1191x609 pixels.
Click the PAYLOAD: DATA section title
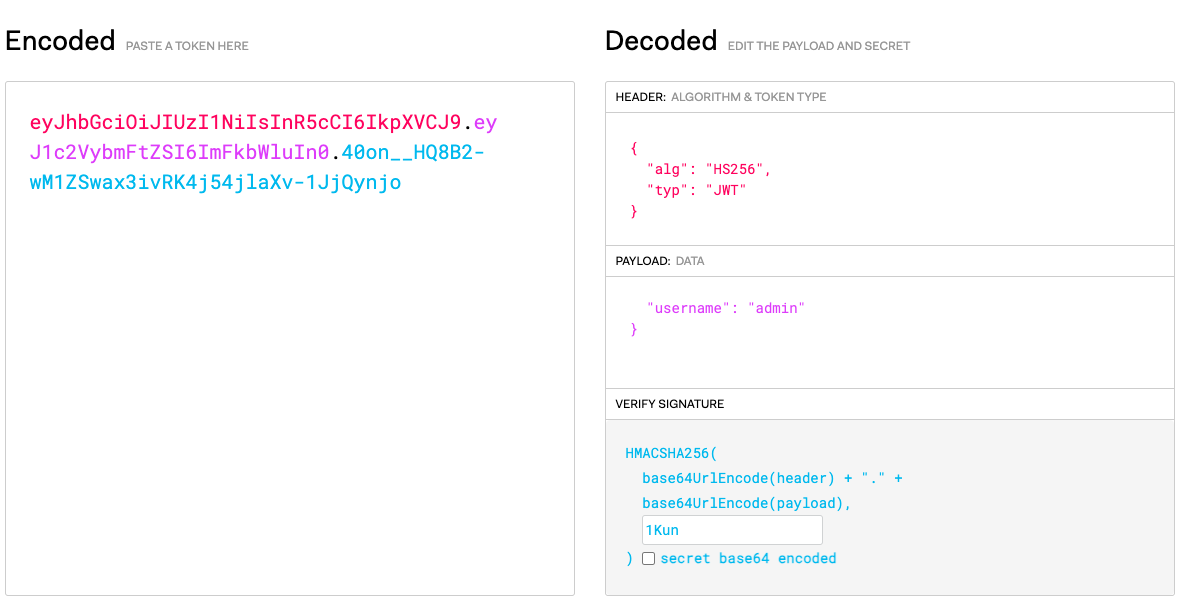(x=659, y=261)
